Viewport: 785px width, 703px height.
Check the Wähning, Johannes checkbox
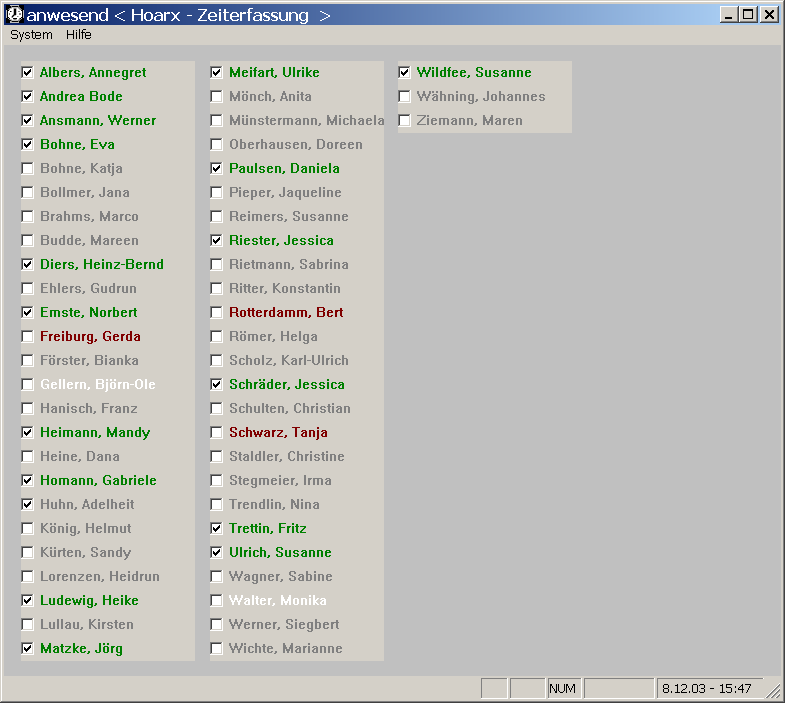tap(404, 97)
